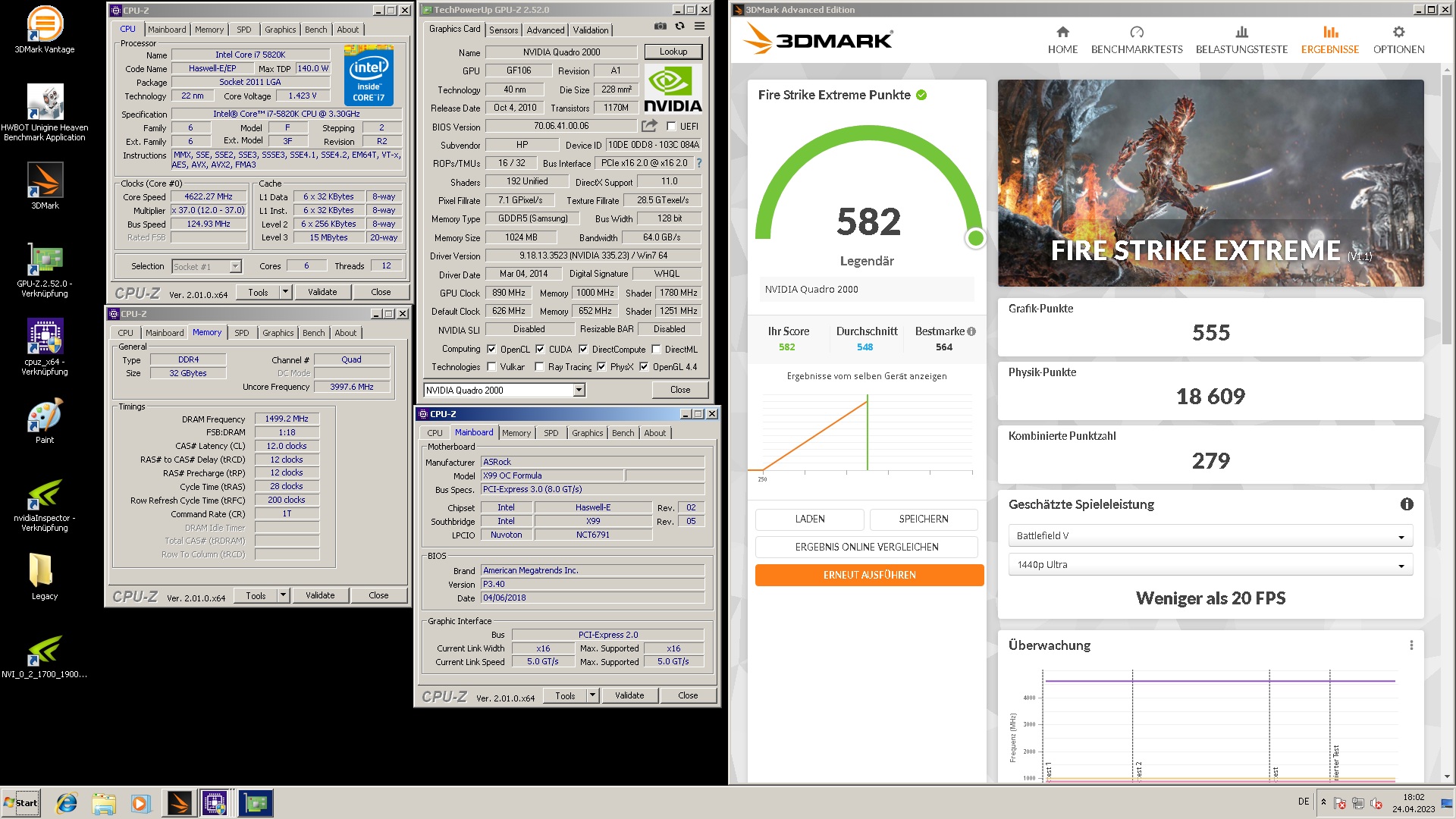This screenshot has height=819, width=1456.
Task: Open 3DMark OPTIONEN gear
Action: (1398, 40)
